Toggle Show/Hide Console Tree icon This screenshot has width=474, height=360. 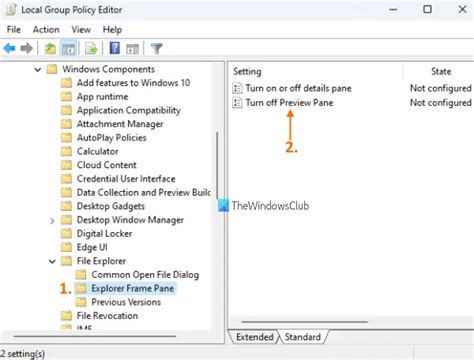[x=69, y=49]
